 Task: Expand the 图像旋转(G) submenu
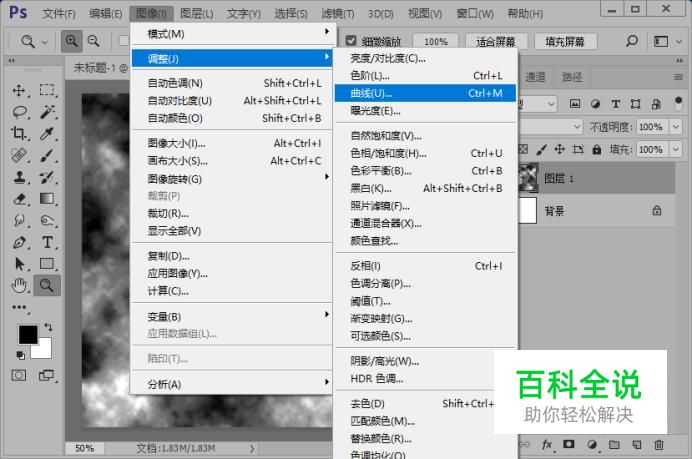pos(233,179)
